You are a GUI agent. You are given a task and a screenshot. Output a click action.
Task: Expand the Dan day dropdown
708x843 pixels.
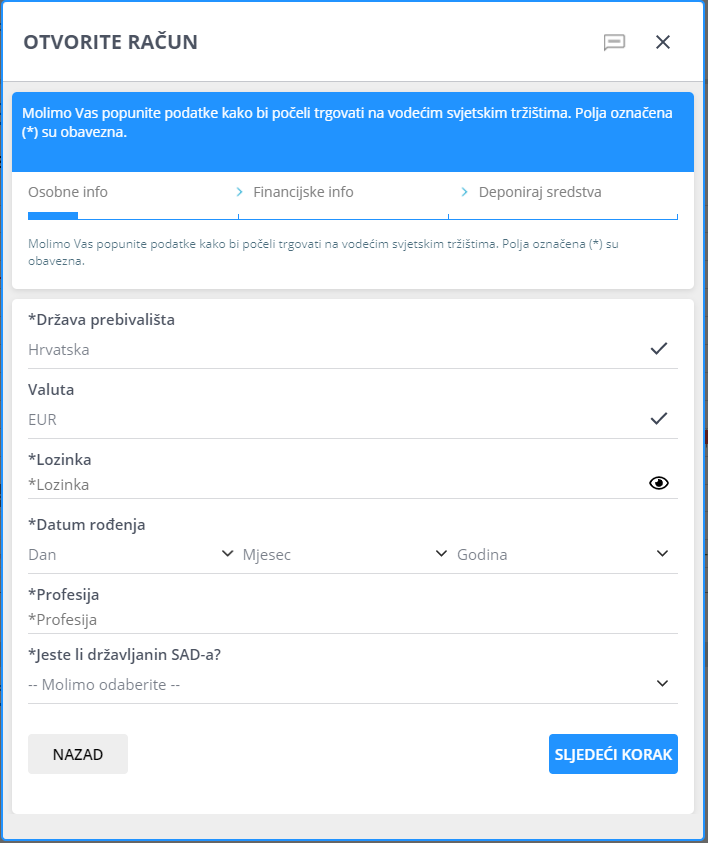tap(130, 554)
